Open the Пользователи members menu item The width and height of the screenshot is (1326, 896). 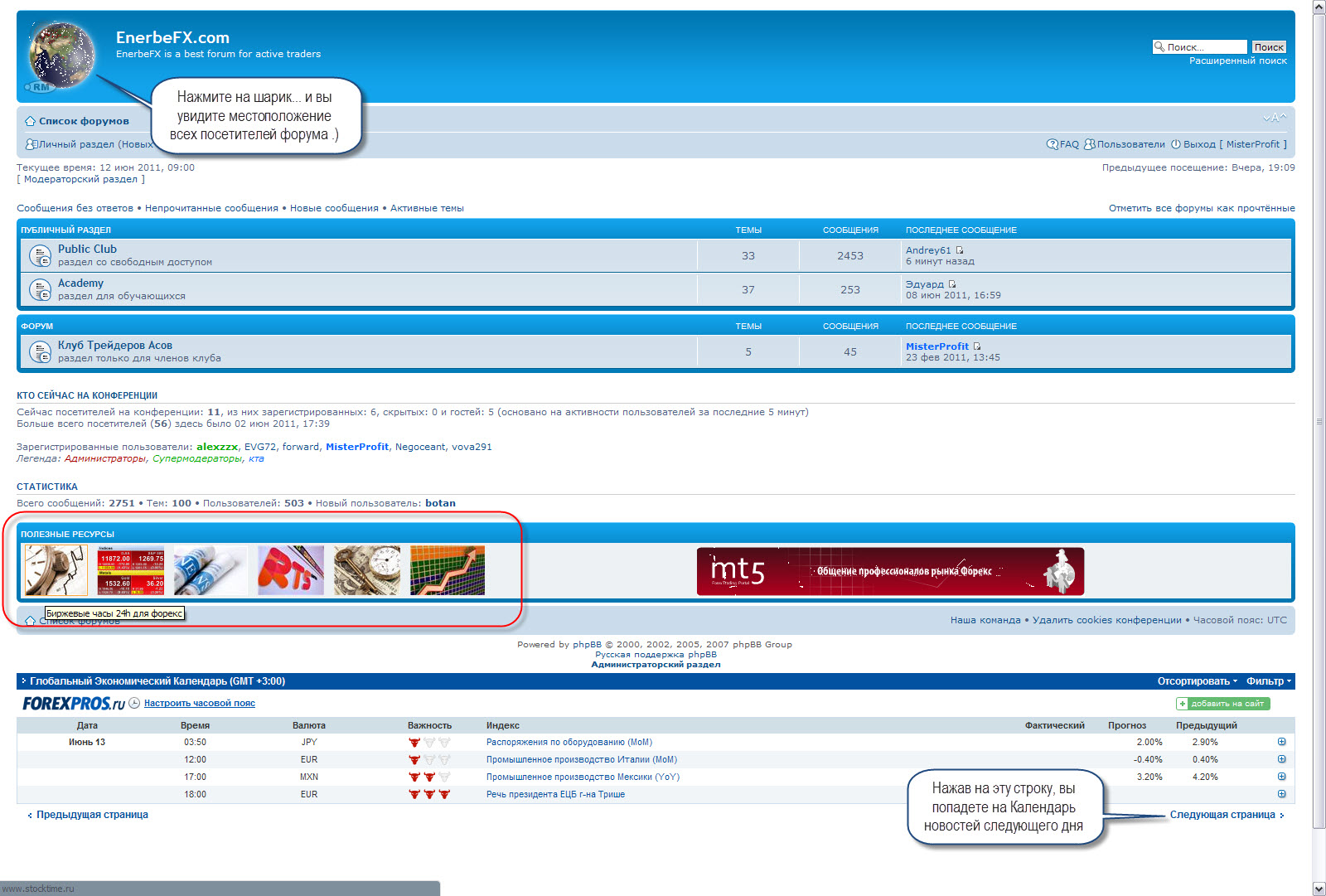coord(1125,144)
